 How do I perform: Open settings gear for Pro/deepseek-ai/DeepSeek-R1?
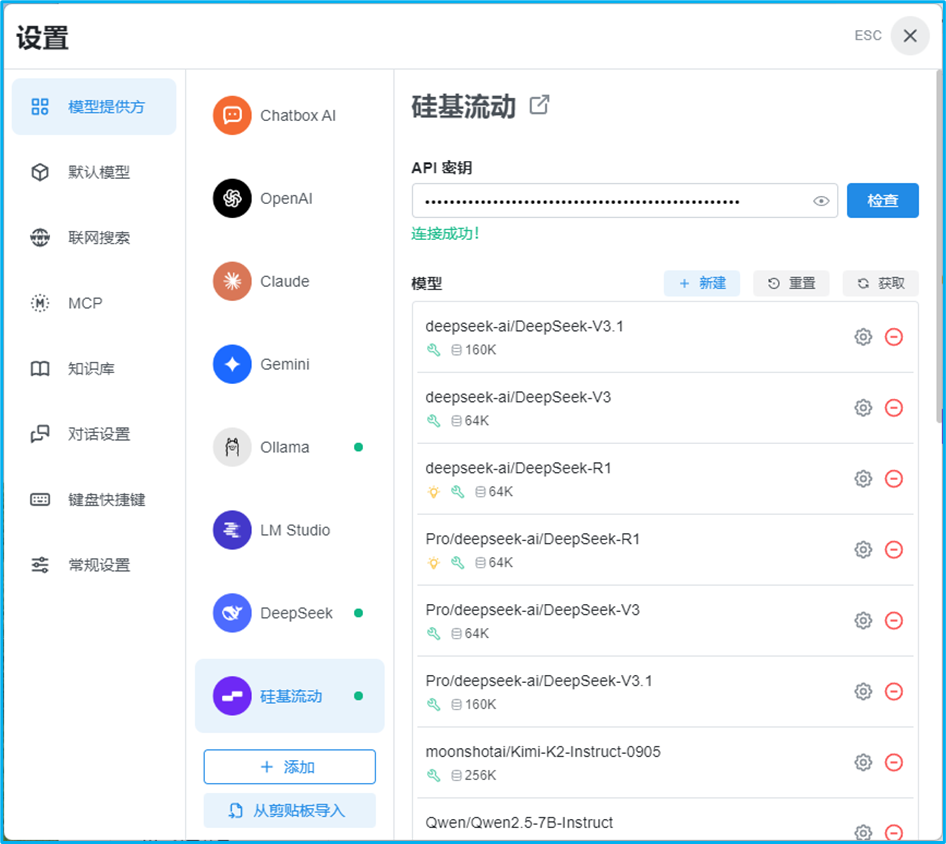click(x=863, y=550)
